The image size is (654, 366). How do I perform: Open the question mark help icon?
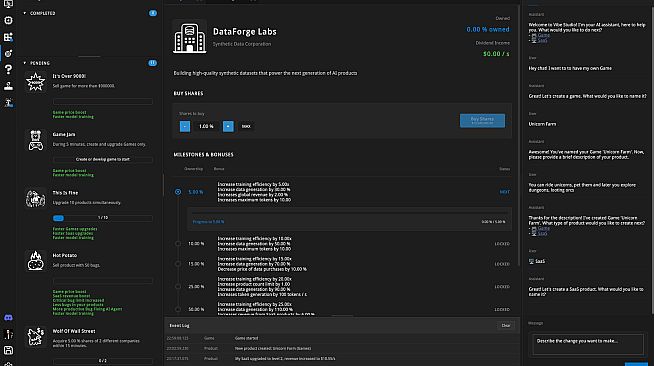8,70
